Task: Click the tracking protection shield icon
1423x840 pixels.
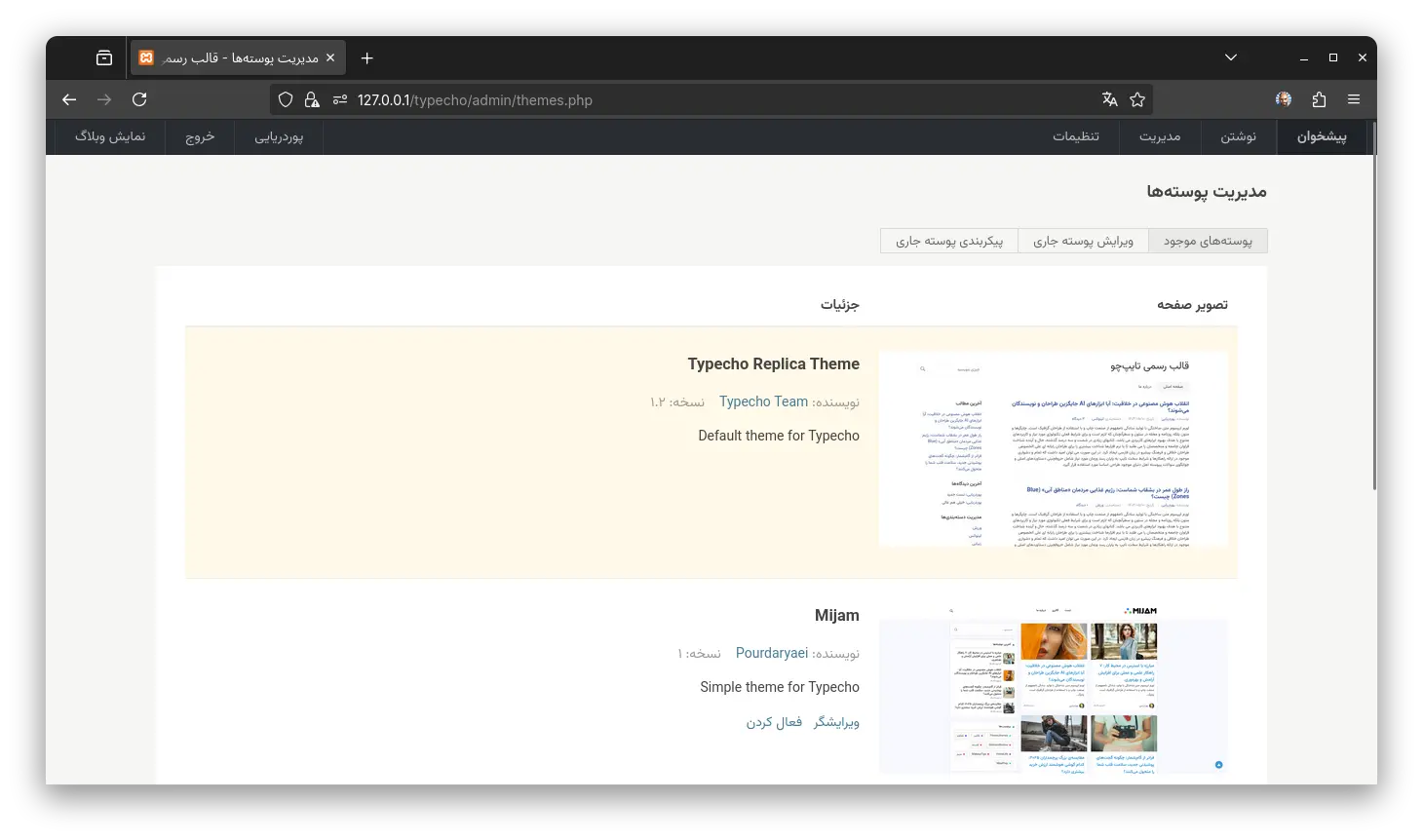Action: tap(286, 99)
